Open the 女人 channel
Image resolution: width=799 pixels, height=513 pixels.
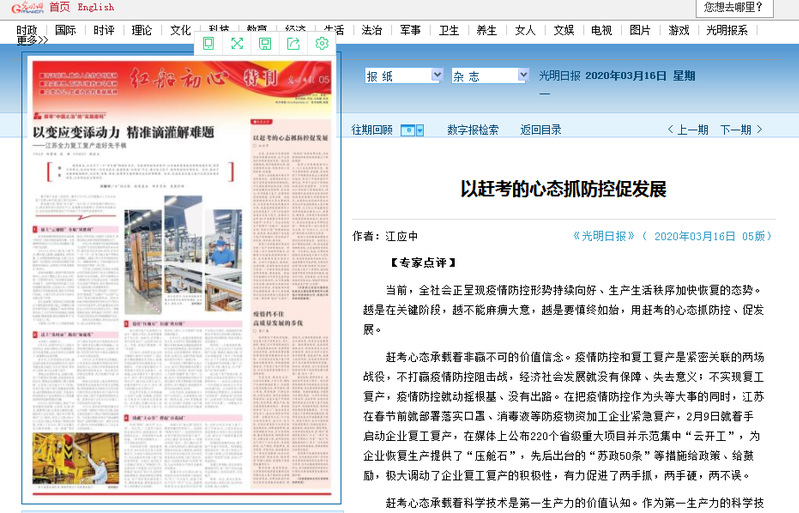coord(525,30)
